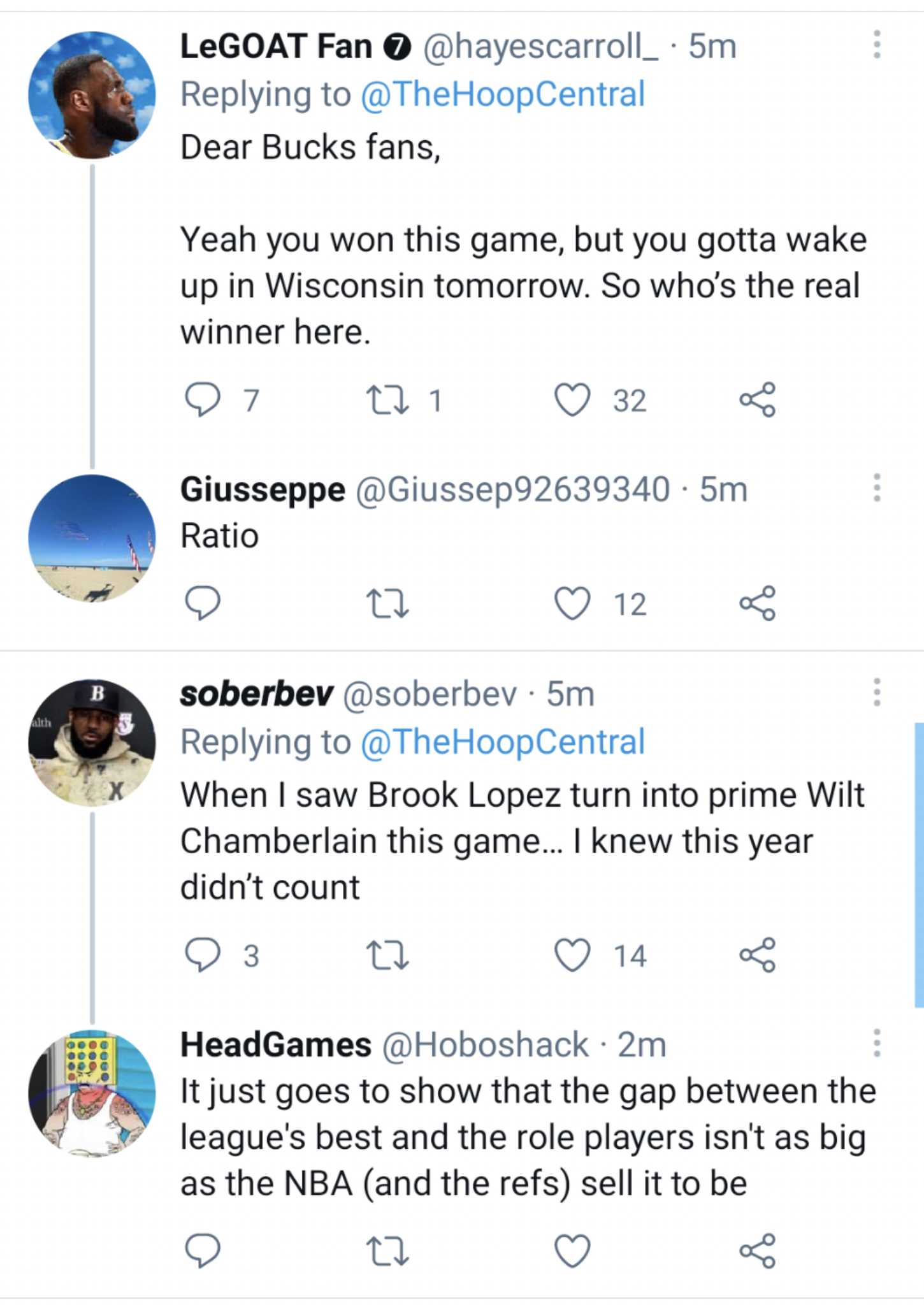The image size is (924, 1305).
Task: Reply to soberbev's Brook Lopez tweet
Action: coord(203,955)
